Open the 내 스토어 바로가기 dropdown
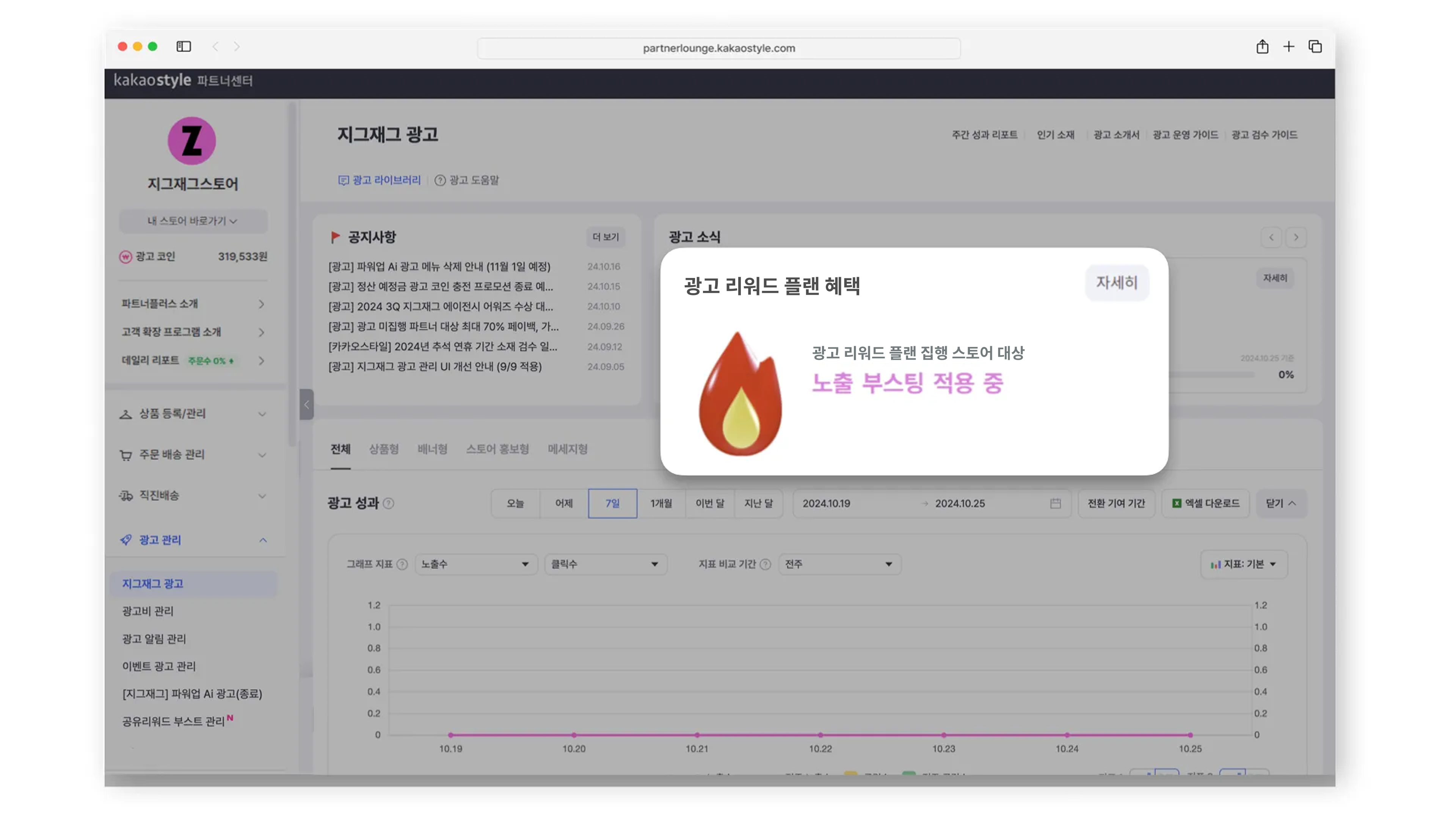The image size is (1456, 819). pos(193,221)
